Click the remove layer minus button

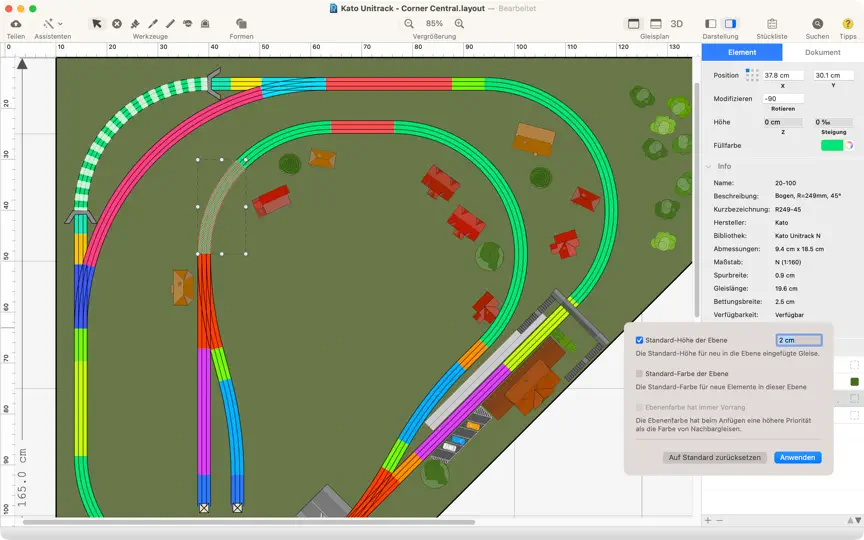coord(719,520)
